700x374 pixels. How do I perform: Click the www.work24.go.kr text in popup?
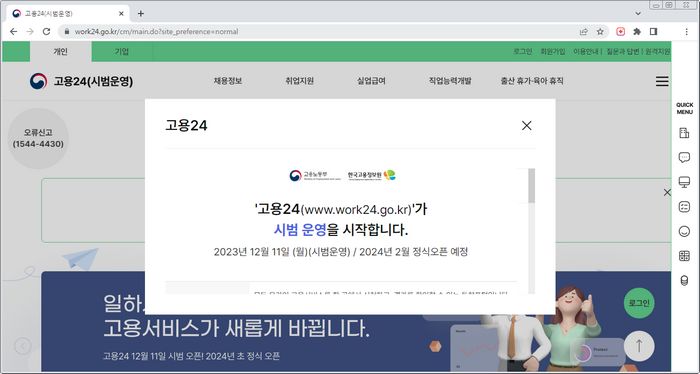click(x=356, y=209)
